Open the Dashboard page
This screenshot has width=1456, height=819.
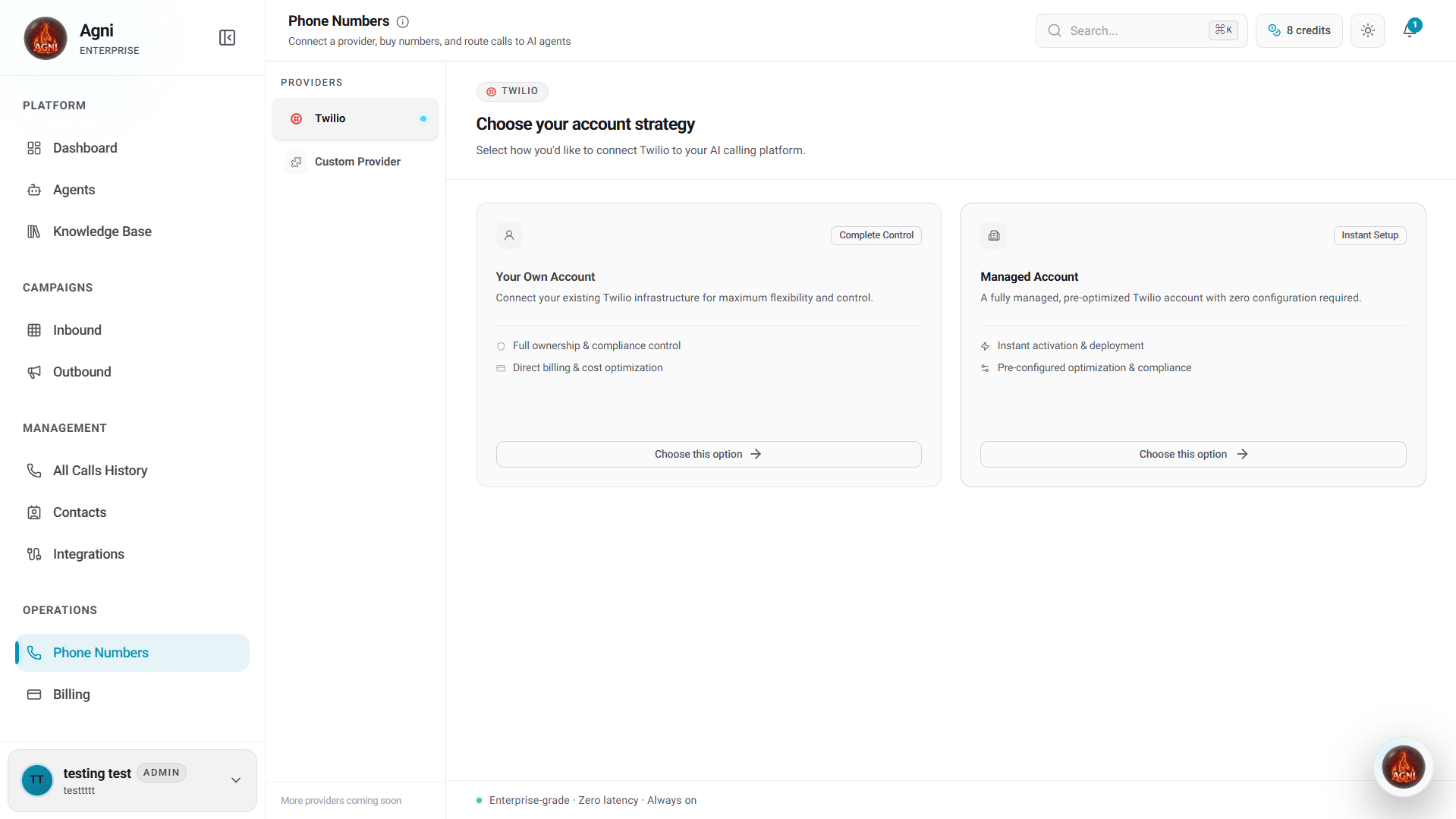click(132, 148)
